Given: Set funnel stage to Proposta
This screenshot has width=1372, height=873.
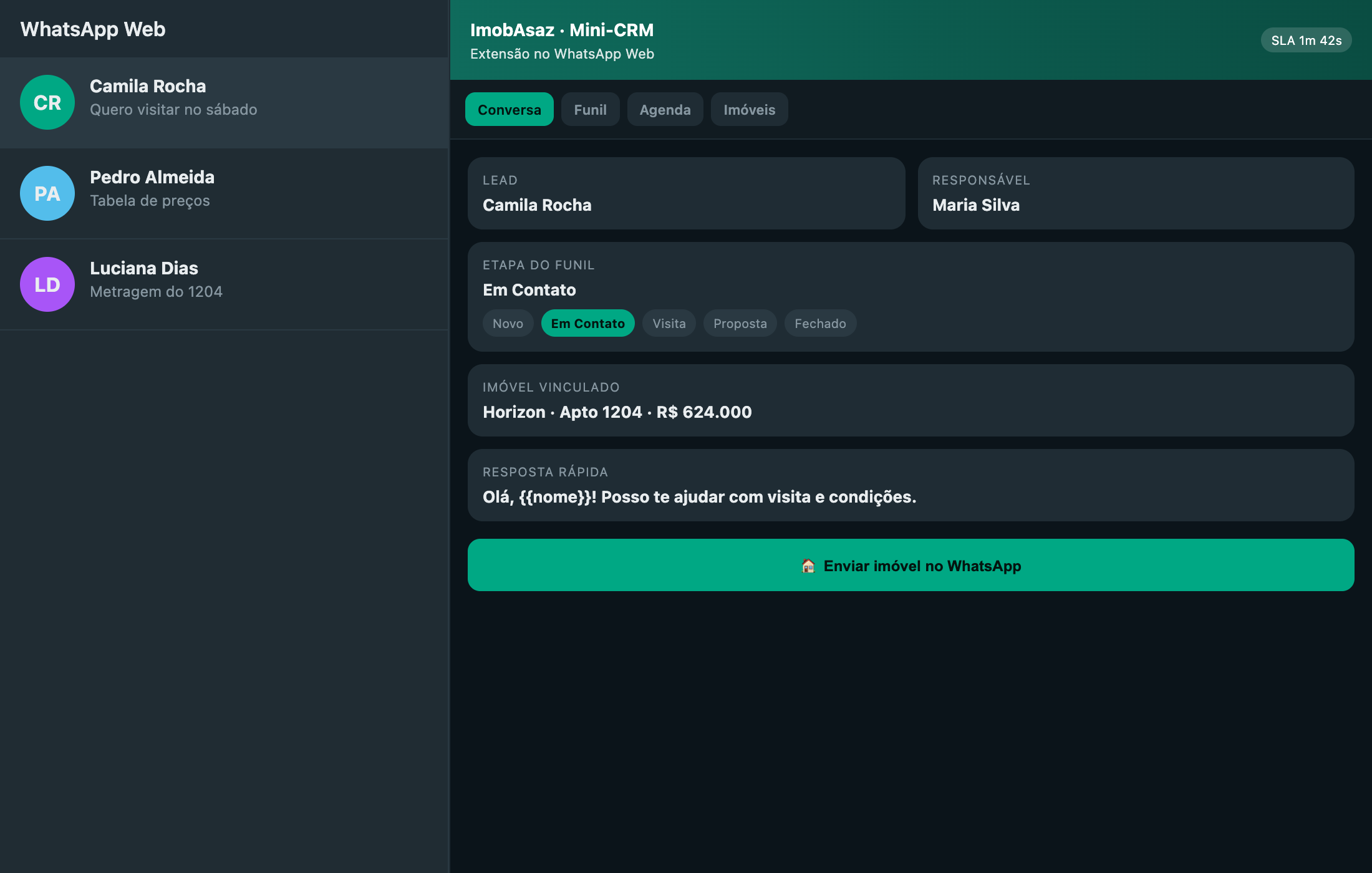Looking at the screenshot, I should [740, 323].
